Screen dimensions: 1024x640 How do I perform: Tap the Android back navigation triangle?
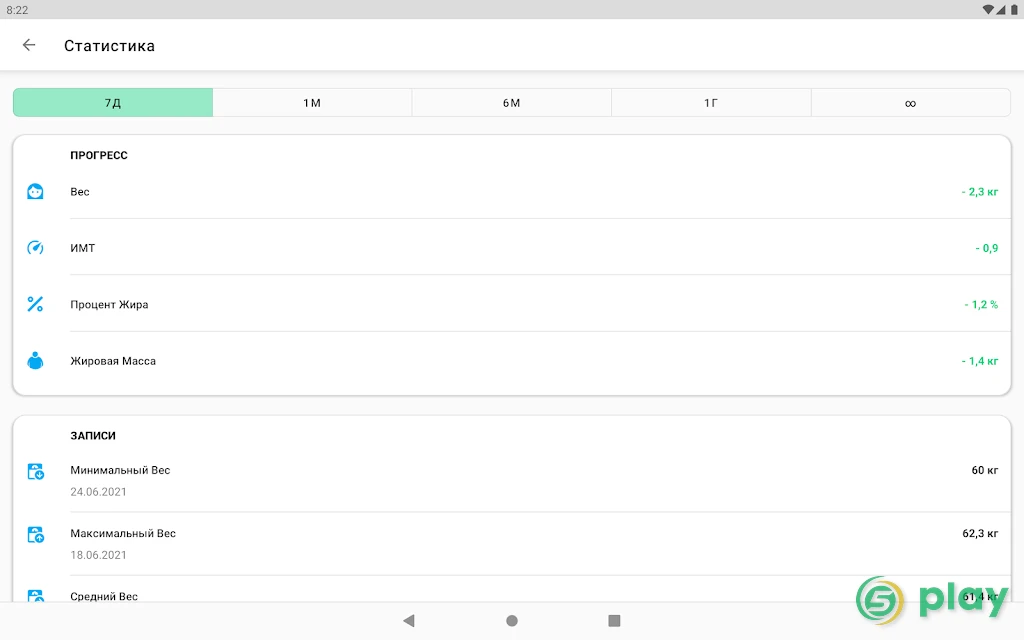409,620
